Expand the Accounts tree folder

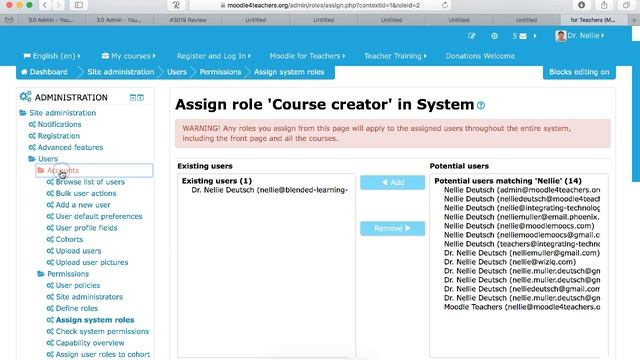point(41,170)
